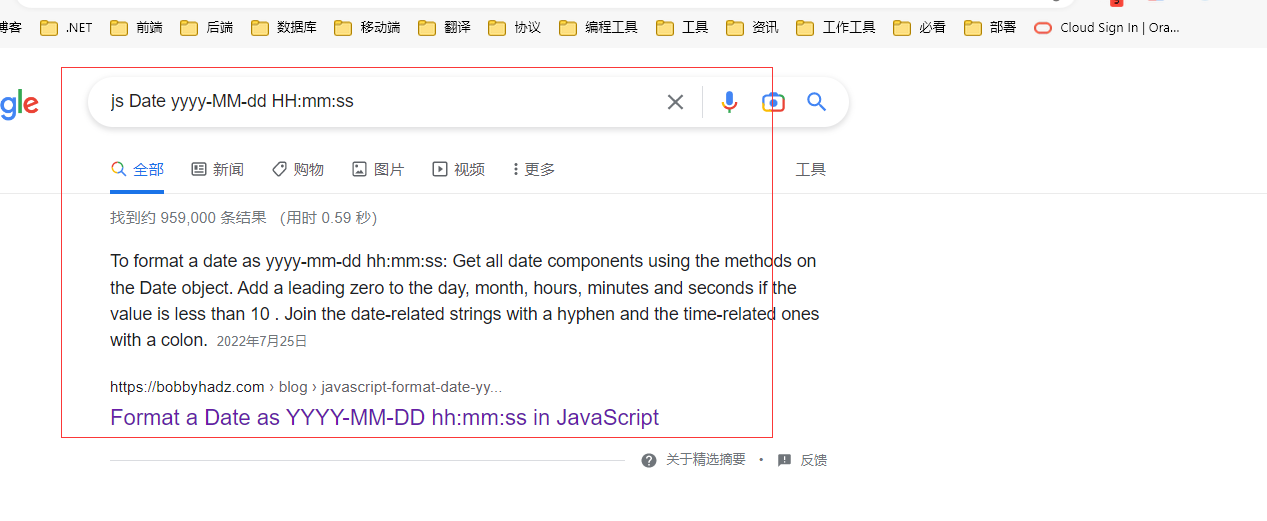Open the 编程工具 bookmarks folder
This screenshot has height=521, width=1267.
[x=598, y=28]
